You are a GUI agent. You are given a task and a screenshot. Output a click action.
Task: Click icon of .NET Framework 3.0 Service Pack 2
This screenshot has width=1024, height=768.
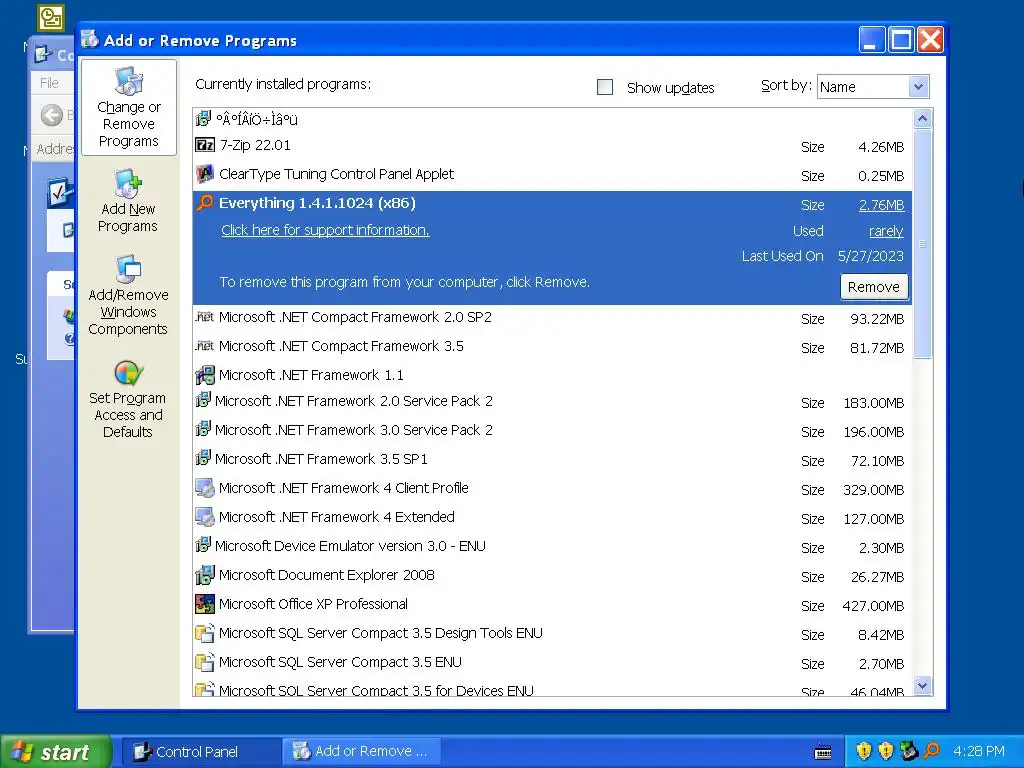(x=203, y=429)
